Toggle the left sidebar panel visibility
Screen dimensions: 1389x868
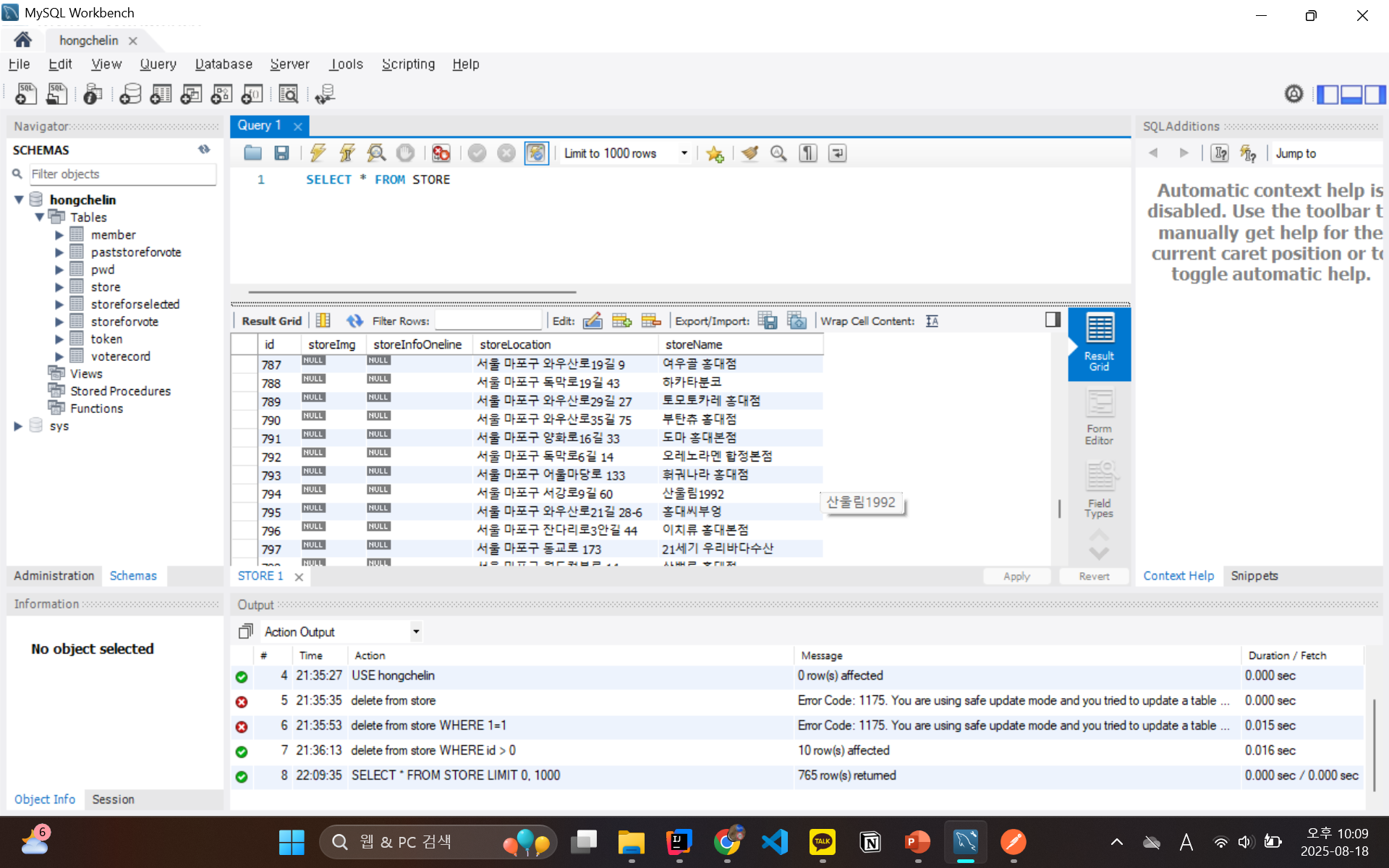(1327, 94)
